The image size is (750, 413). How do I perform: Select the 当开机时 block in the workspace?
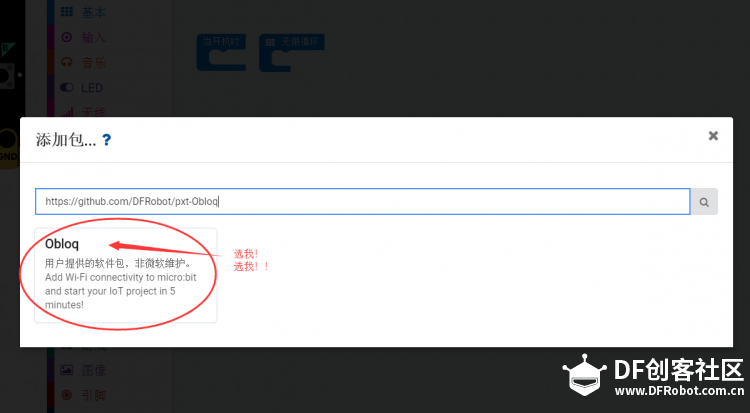click(x=221, y=52)
